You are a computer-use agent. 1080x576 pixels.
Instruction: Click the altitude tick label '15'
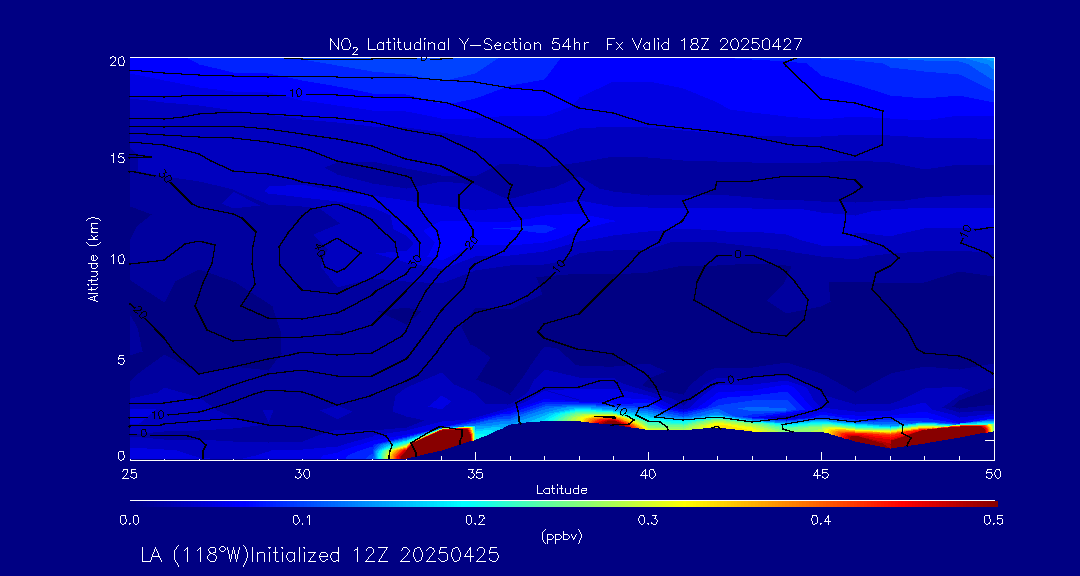click(117, 158)
